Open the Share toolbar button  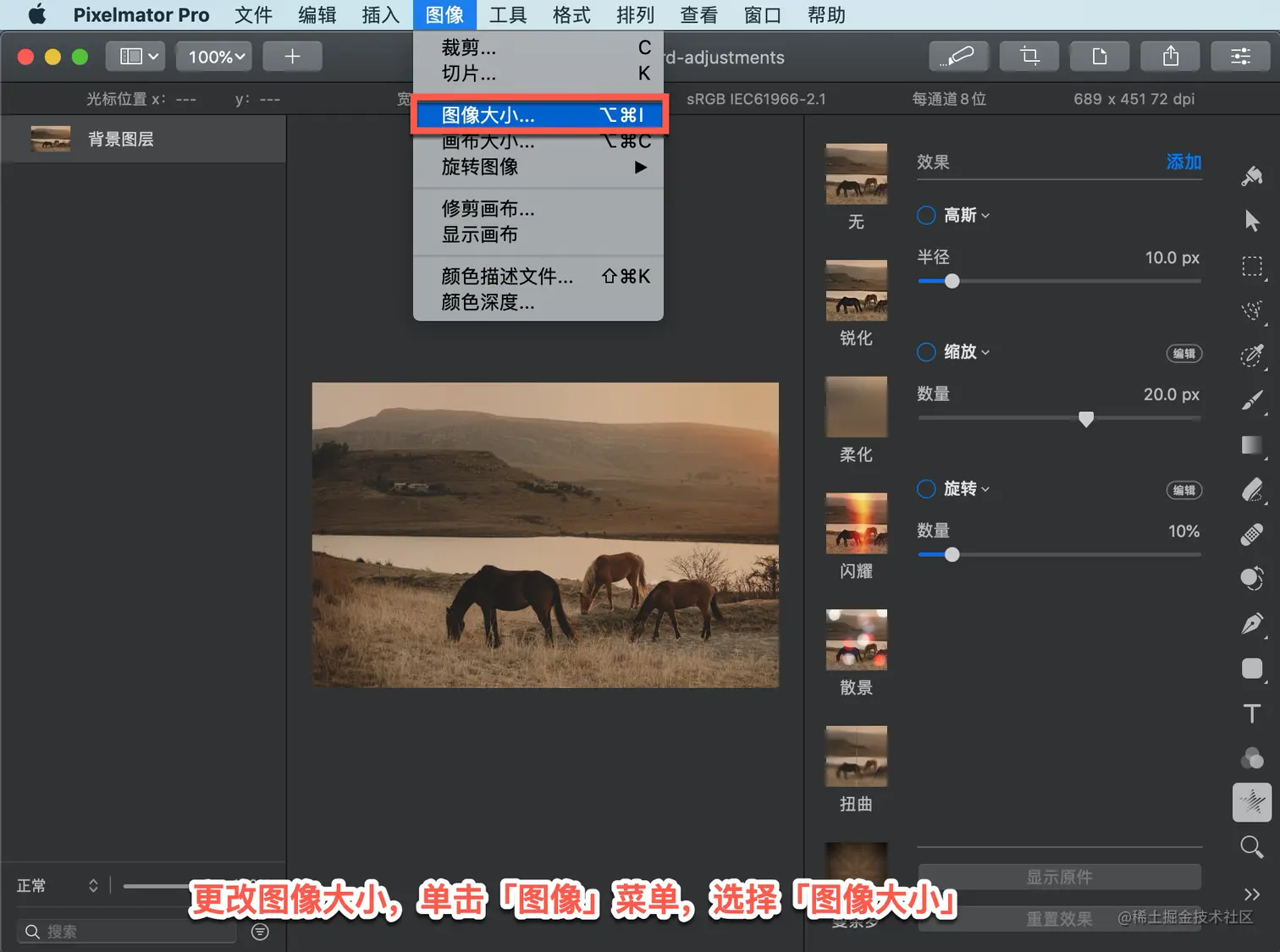click(1171, 57)
